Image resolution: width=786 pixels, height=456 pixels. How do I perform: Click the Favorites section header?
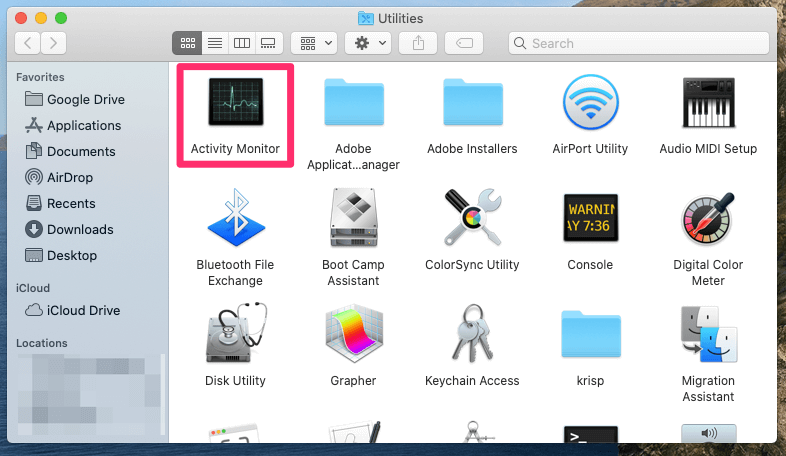click(x=40, y=77)
